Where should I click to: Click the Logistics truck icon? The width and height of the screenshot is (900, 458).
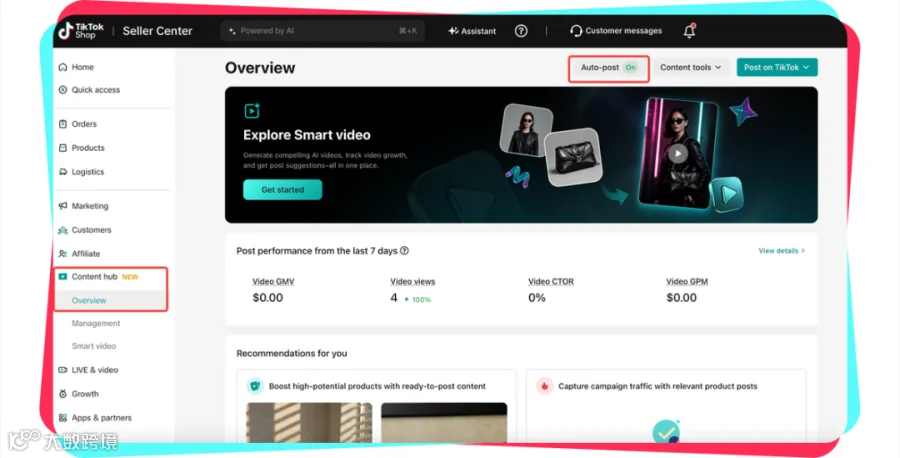point(63,172)
